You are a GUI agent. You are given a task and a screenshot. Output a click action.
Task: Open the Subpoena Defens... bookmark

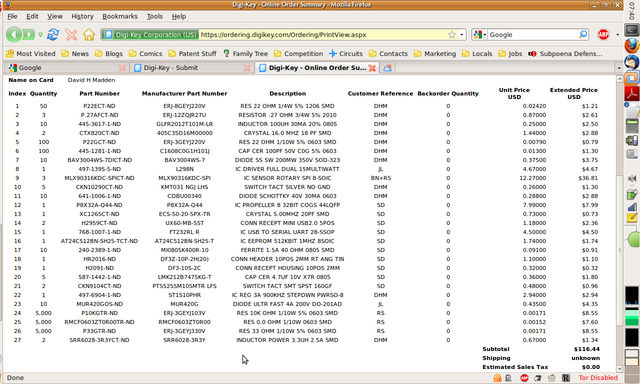565,53
